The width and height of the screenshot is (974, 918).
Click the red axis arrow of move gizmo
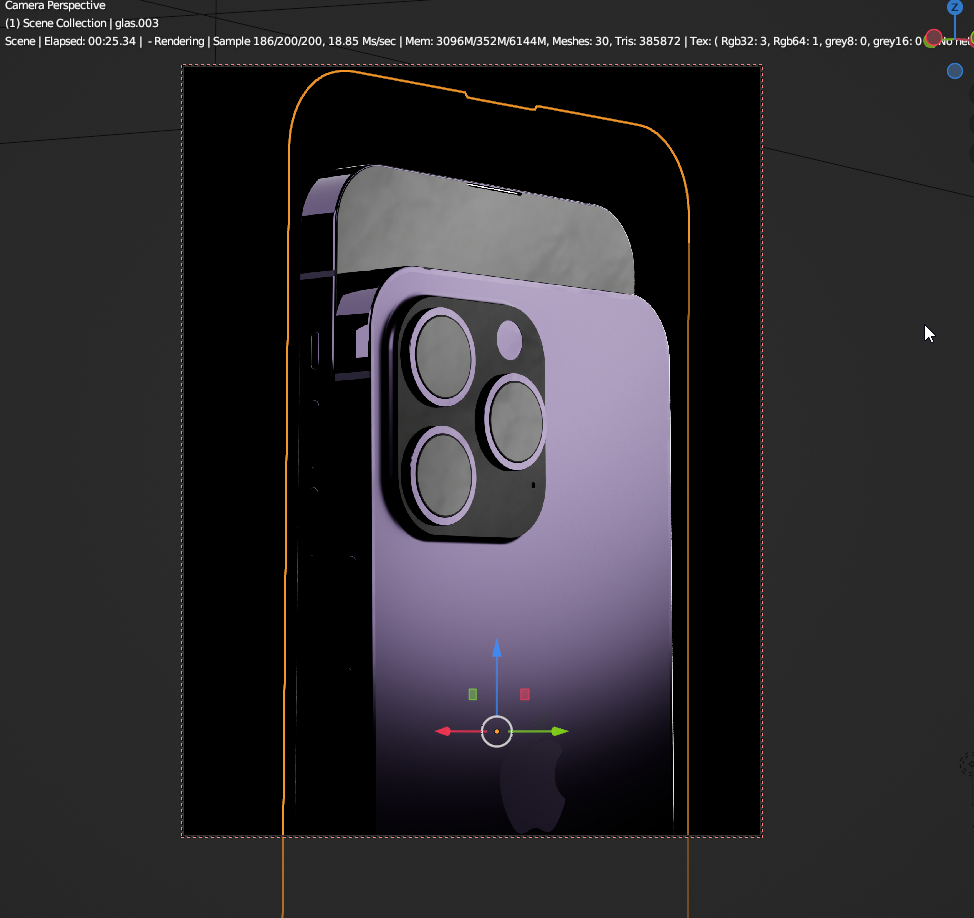pyautogui.click(x=444, y=731)
